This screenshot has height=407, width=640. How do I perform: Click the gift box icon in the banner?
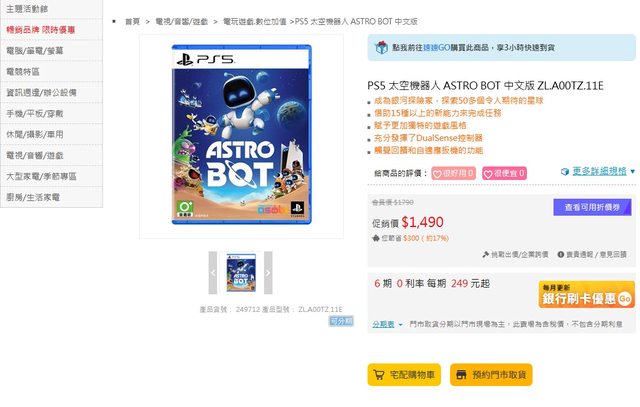point(380,46)
